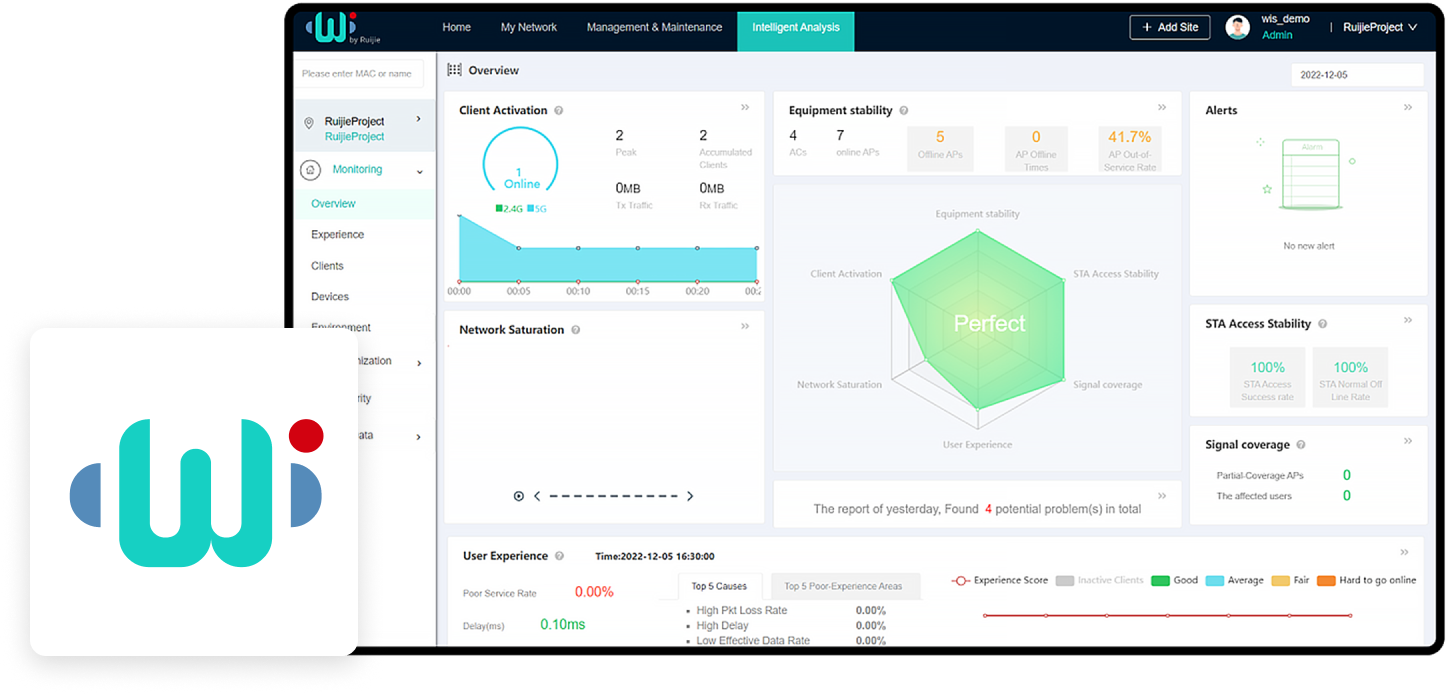
Task: Select the Top 5 Causes tab
Action: [719, 586]
